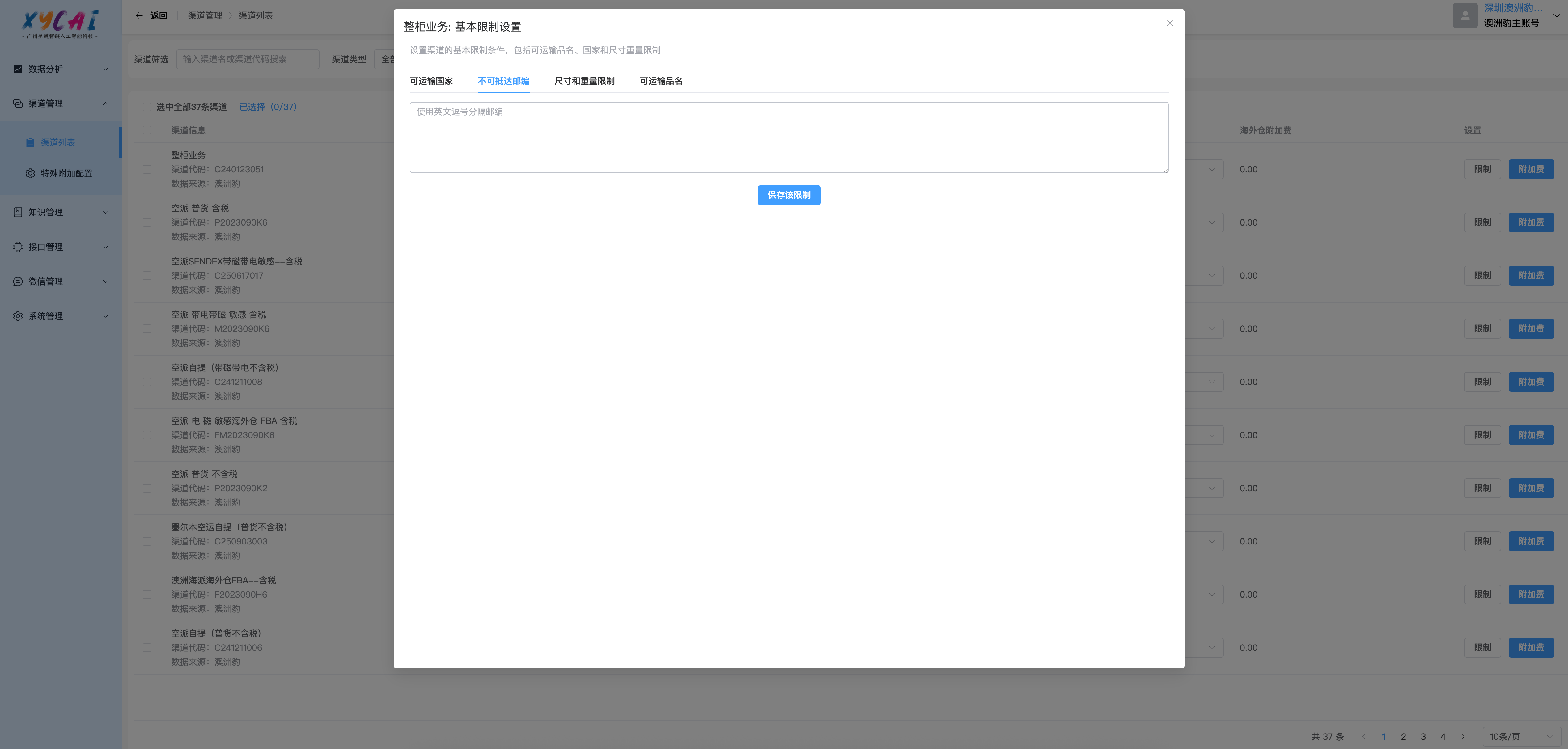Click the 特殊附加配置 gear icon
Screen dimensions: 1568x749
[x=30, y=173]
